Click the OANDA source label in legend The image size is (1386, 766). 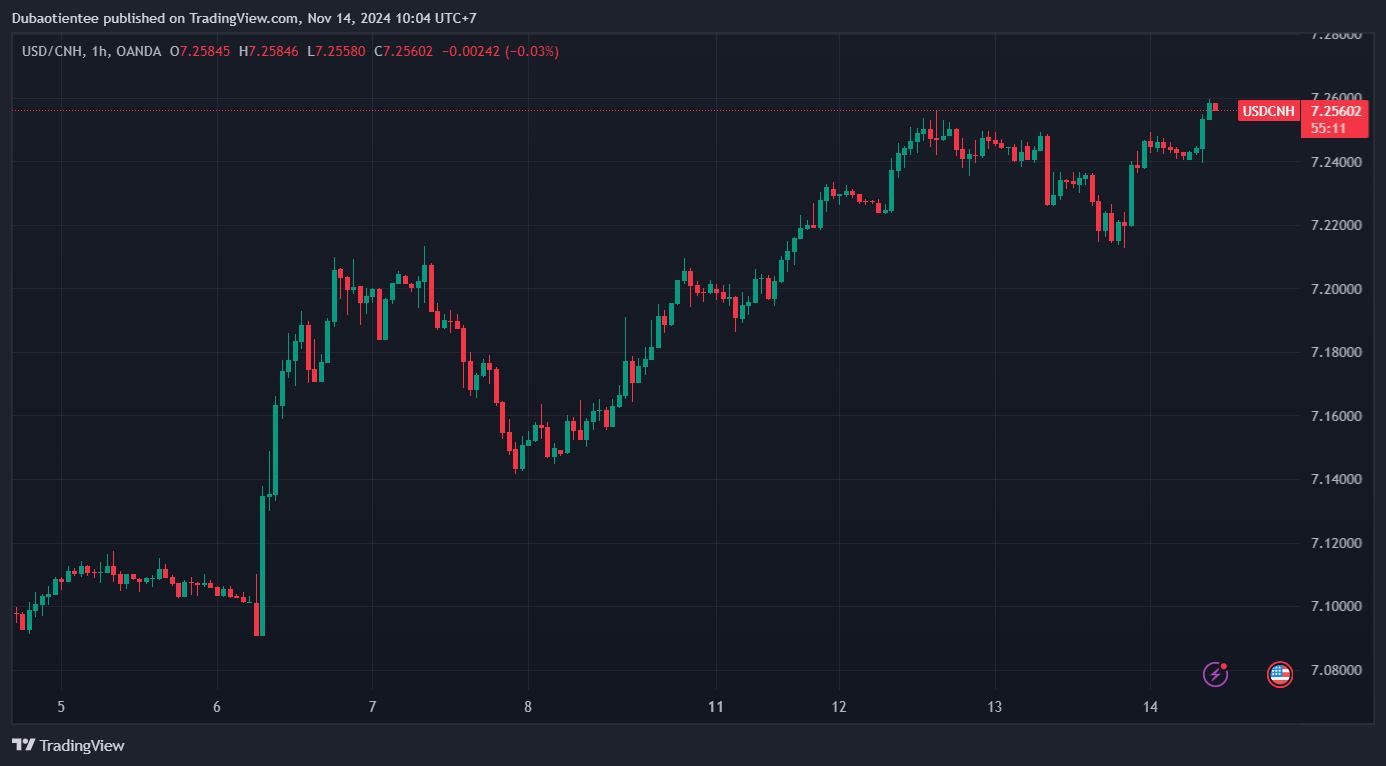138,51
